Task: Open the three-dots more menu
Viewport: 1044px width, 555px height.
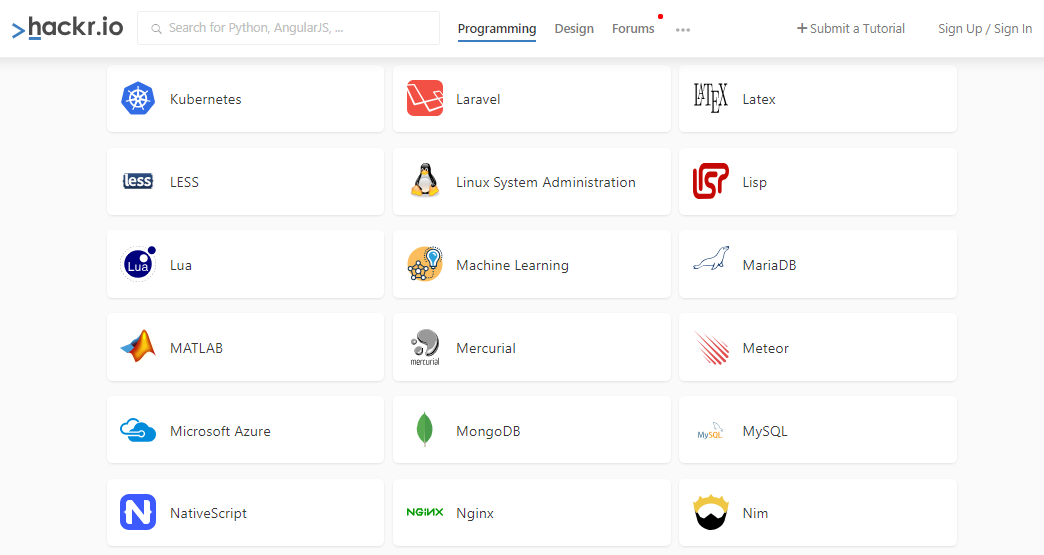Action: 682,29
